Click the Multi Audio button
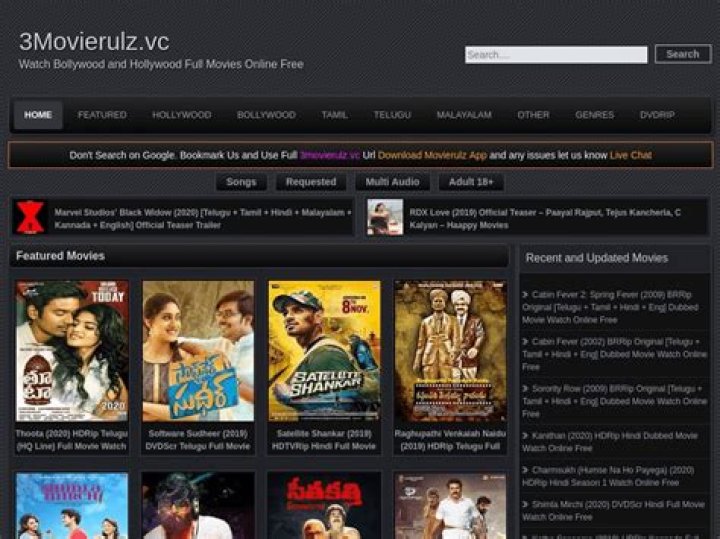The width and height of the screenshot is (720, 539). 393,182
